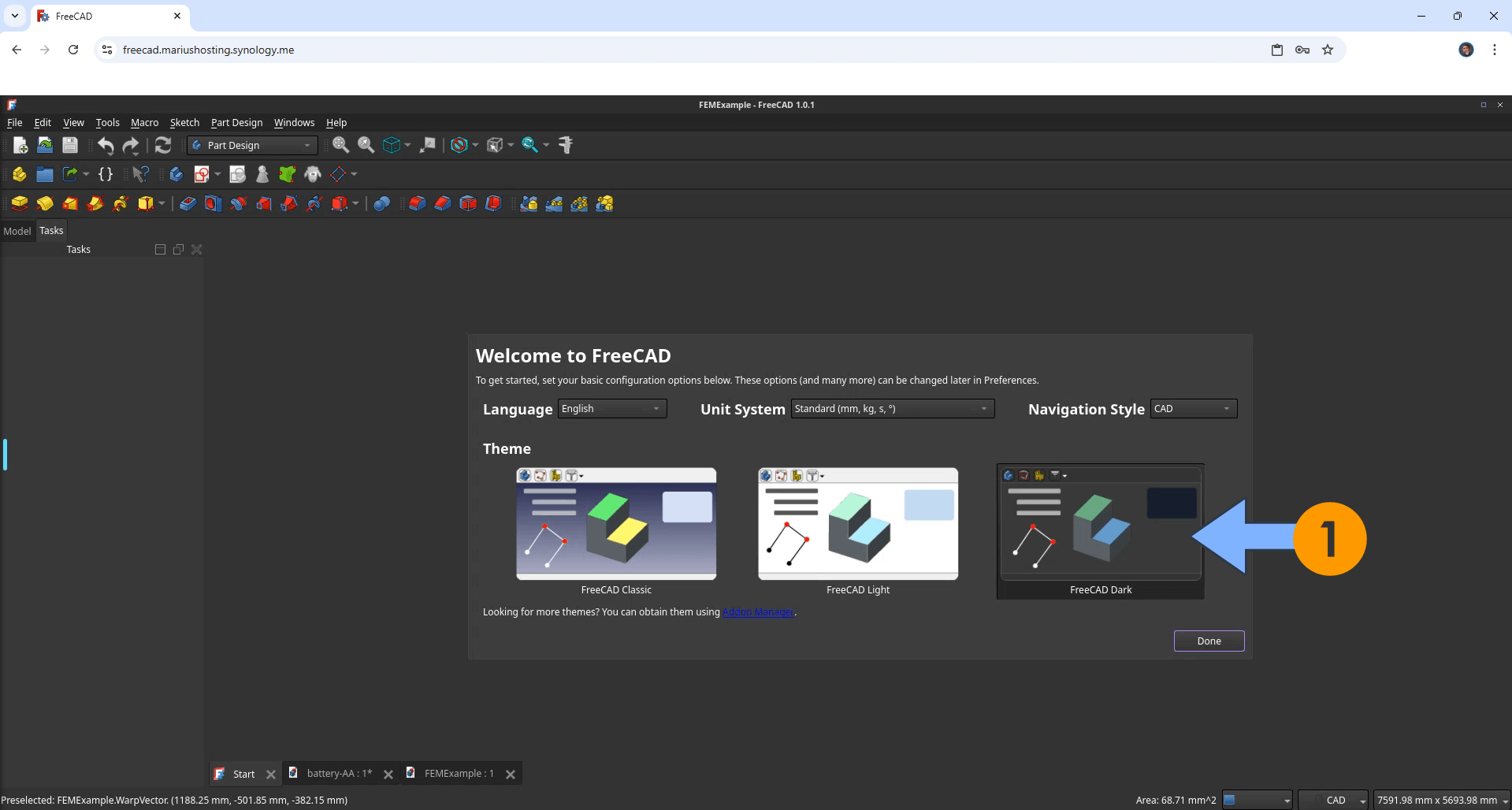Create a new Body icon

click(x=176, y=174)
